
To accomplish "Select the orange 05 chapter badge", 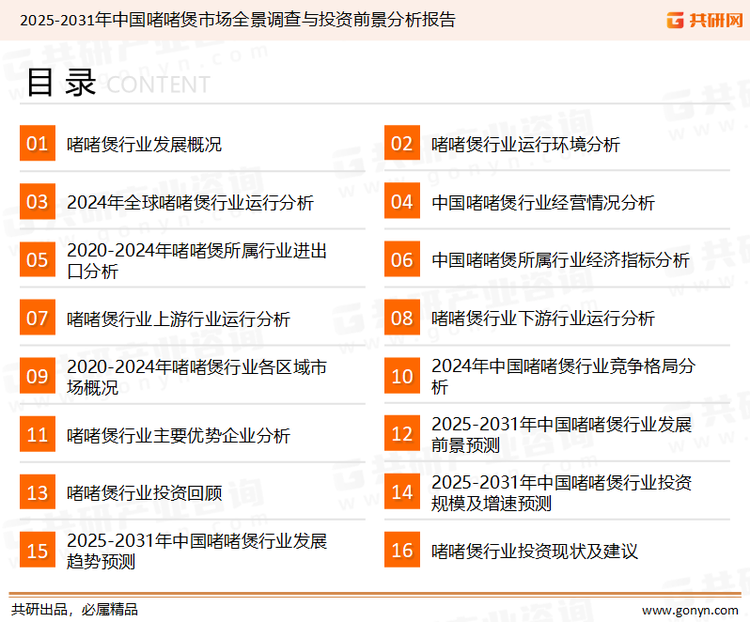I will [x=37, y=259].
